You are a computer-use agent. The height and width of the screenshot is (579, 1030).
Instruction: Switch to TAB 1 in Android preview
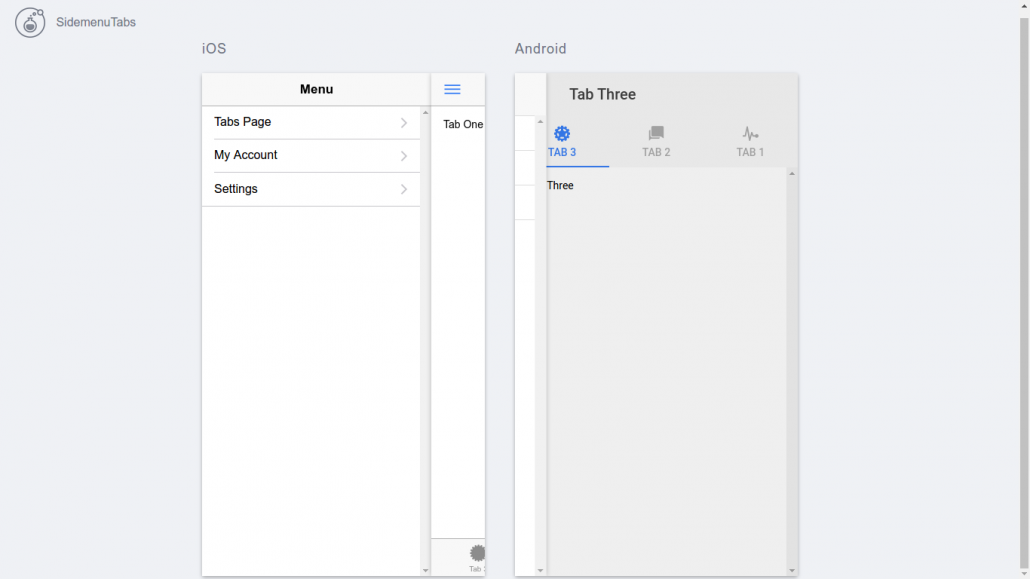point(750,152)
